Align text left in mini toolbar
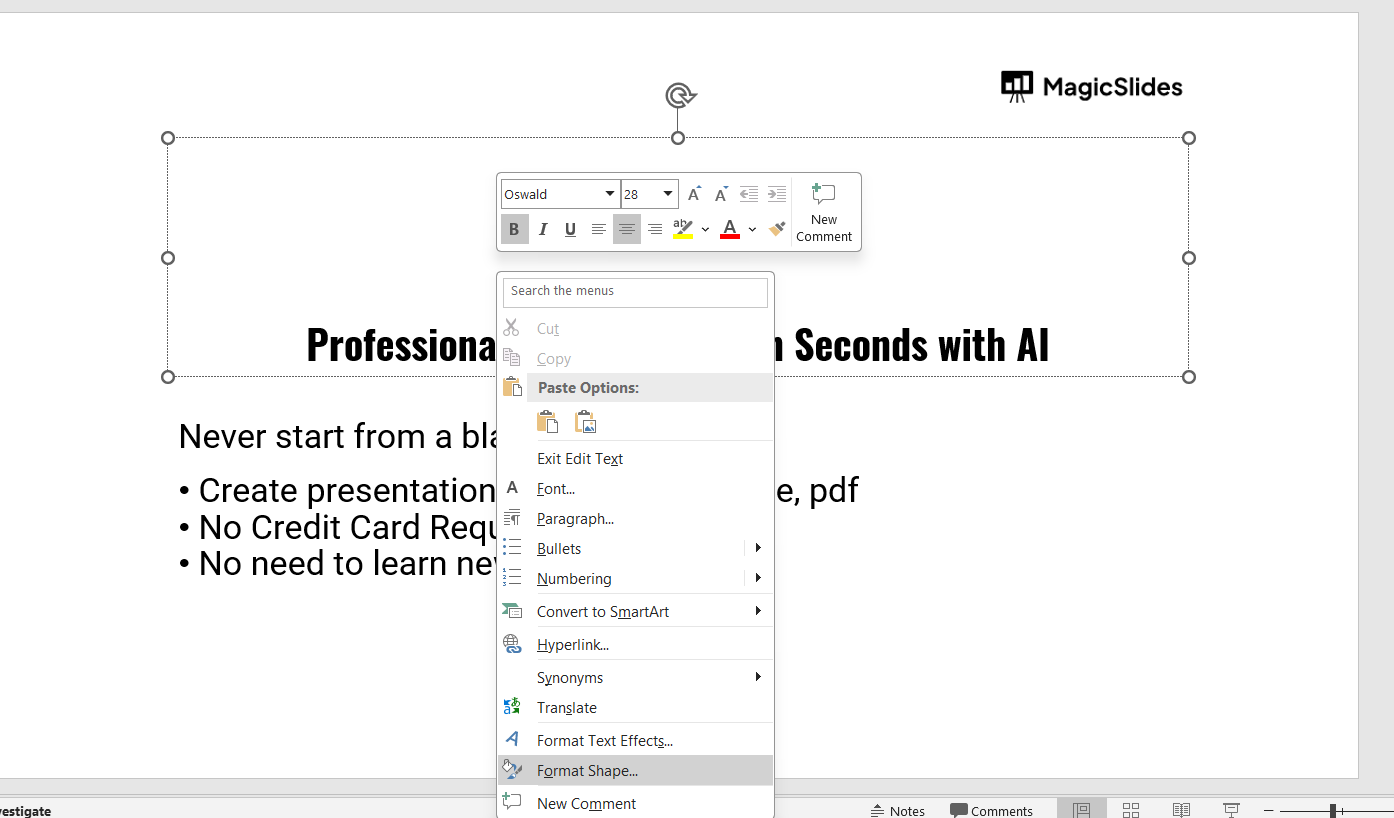The width and height of the screenshot is (1394, 818). coord(598,230)
